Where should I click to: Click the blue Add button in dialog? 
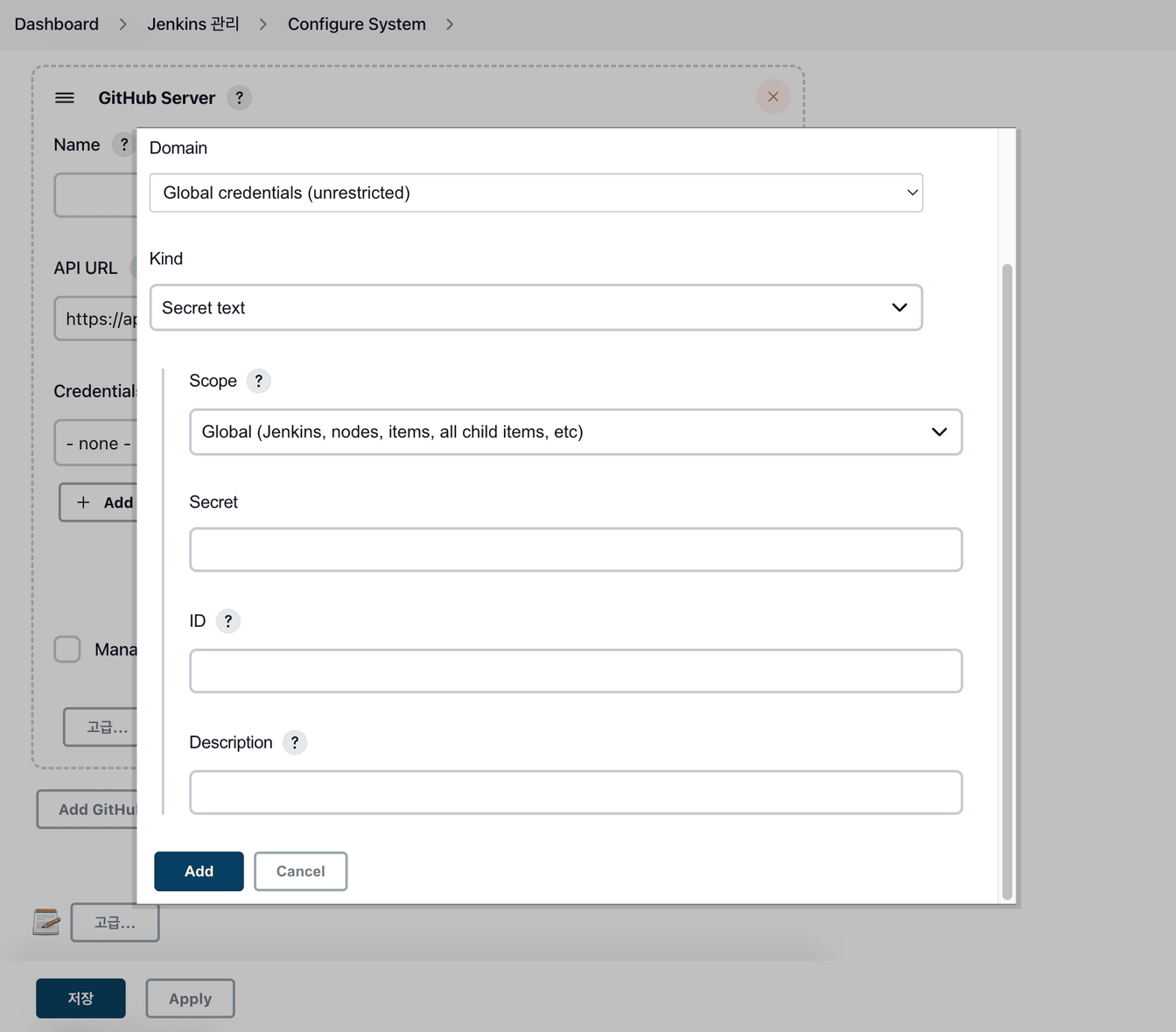point(199,872)
